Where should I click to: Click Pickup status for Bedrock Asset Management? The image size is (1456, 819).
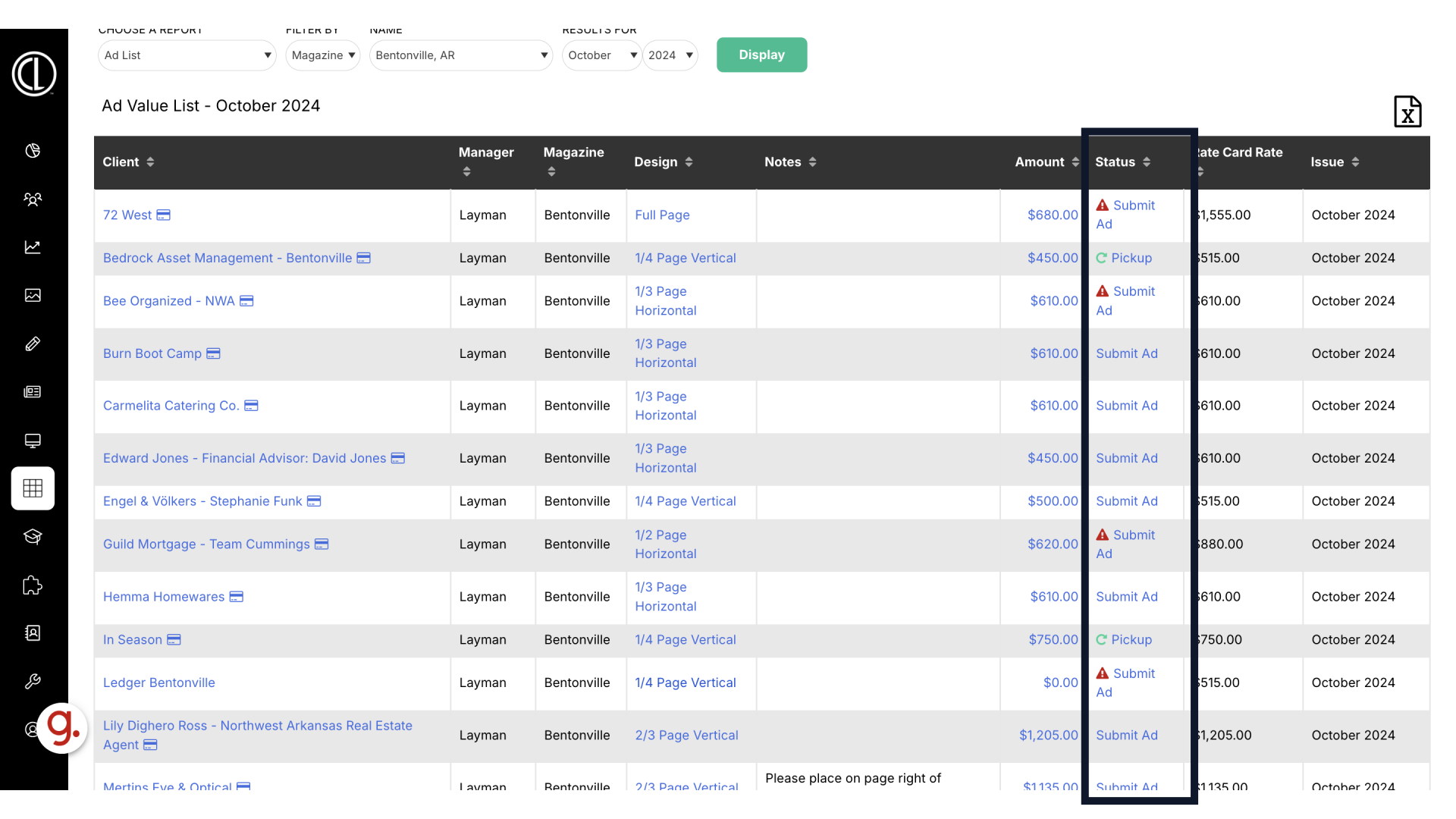pos(1124,259)
